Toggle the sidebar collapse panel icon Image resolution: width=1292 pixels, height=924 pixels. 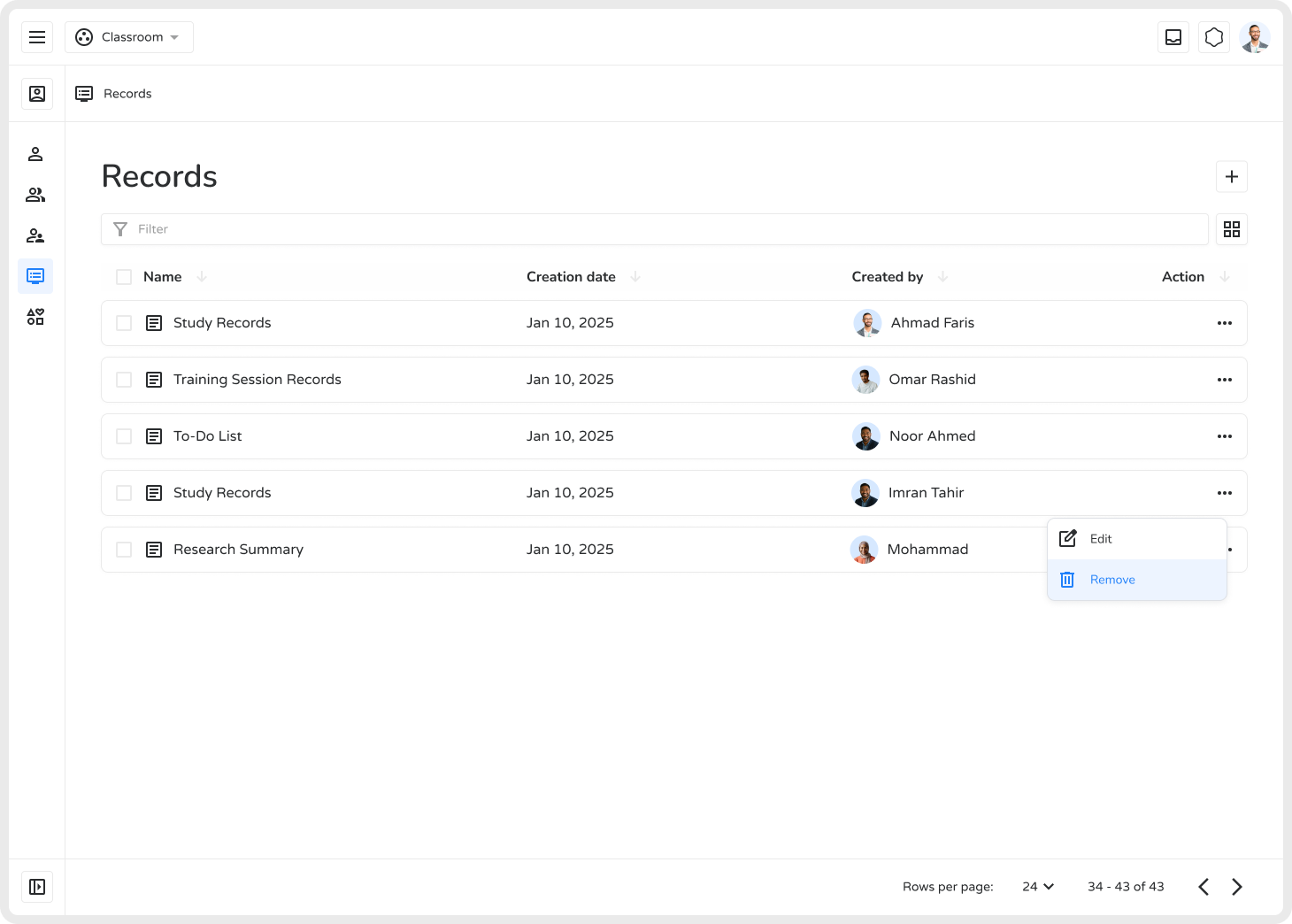(x=37, y=887)
